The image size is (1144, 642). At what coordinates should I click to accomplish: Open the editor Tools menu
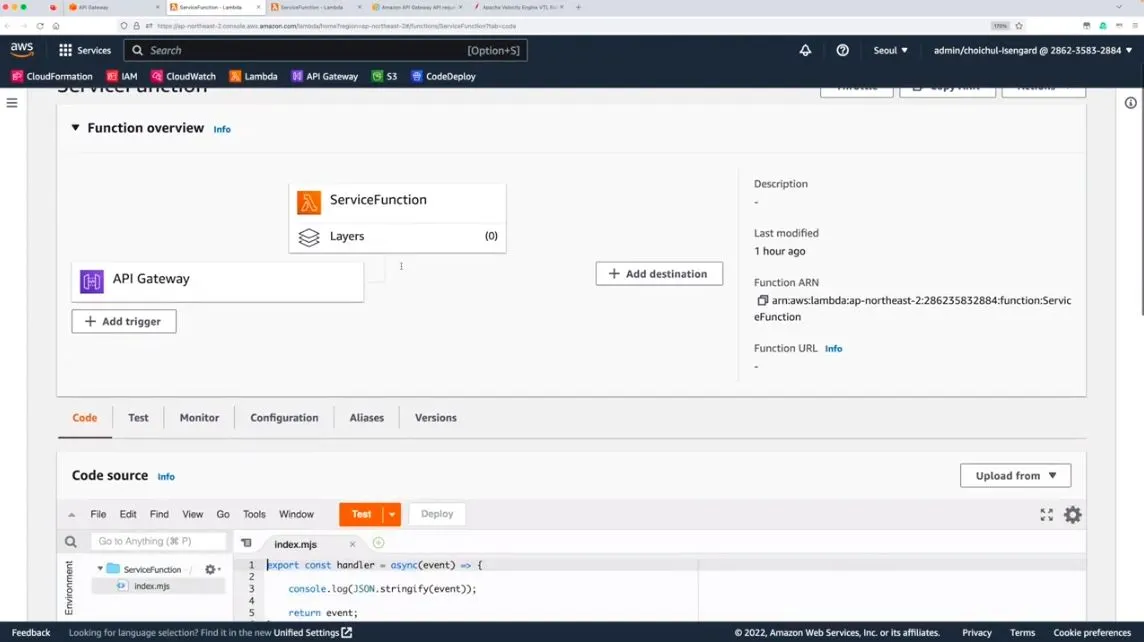[x=254, y=514]
